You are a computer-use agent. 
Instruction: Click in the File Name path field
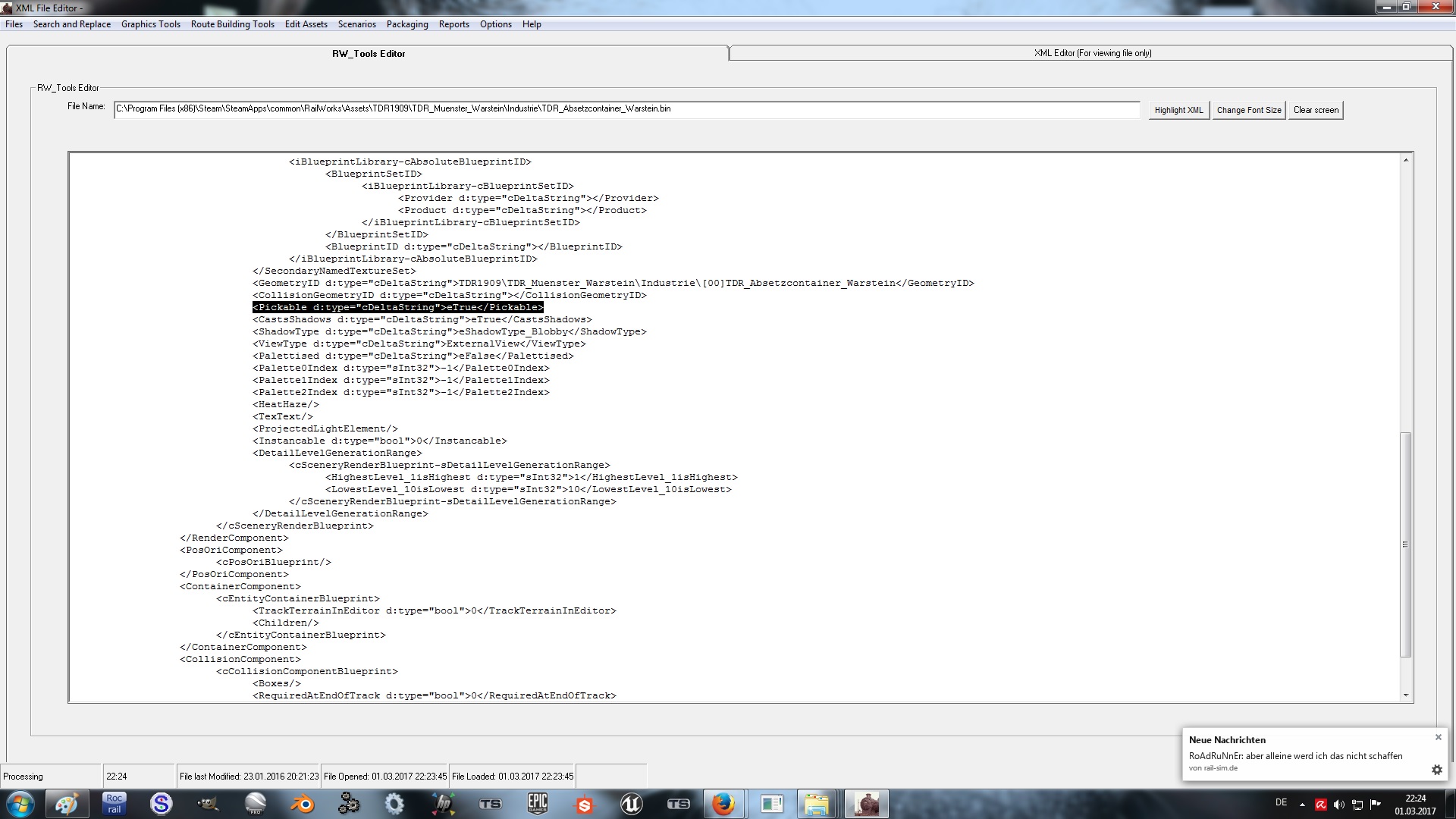(x=626, y=109)
